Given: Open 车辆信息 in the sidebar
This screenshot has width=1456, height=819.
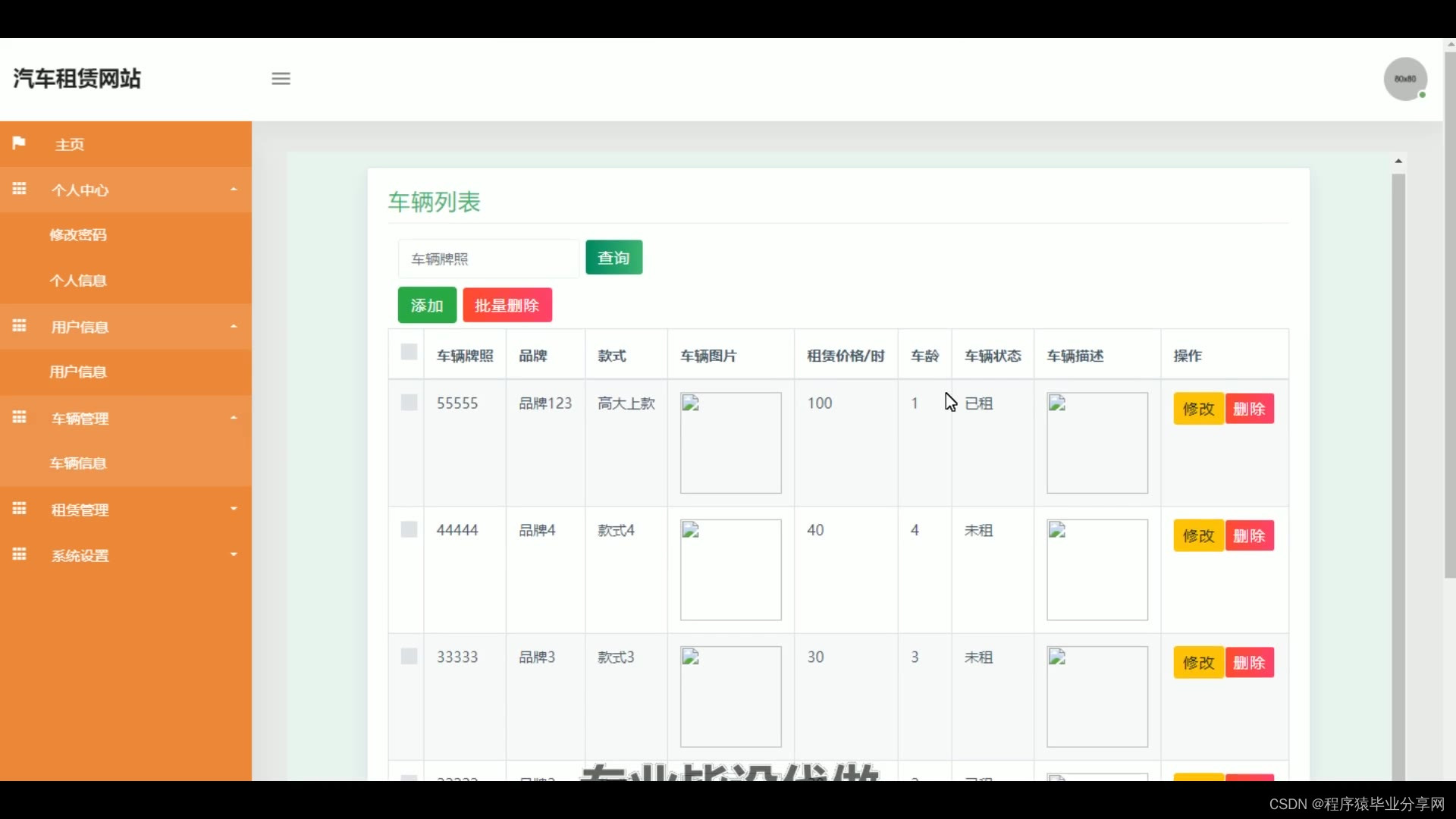Looking at the screenshot, I should (78, 463).
